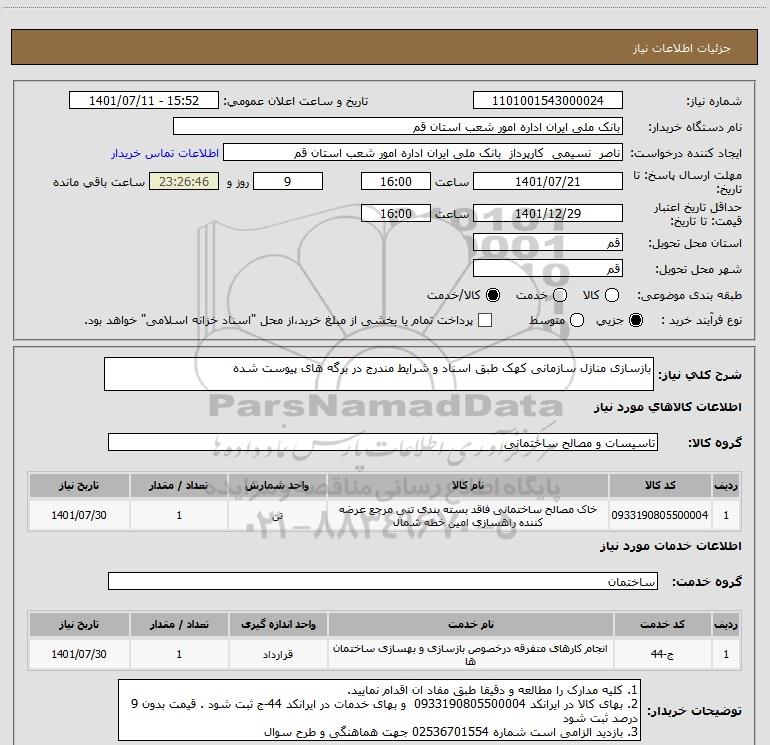This screenshot has width=770, height=745.
Task: Click the remaining days field showing 9
Action: click(288, 181)
